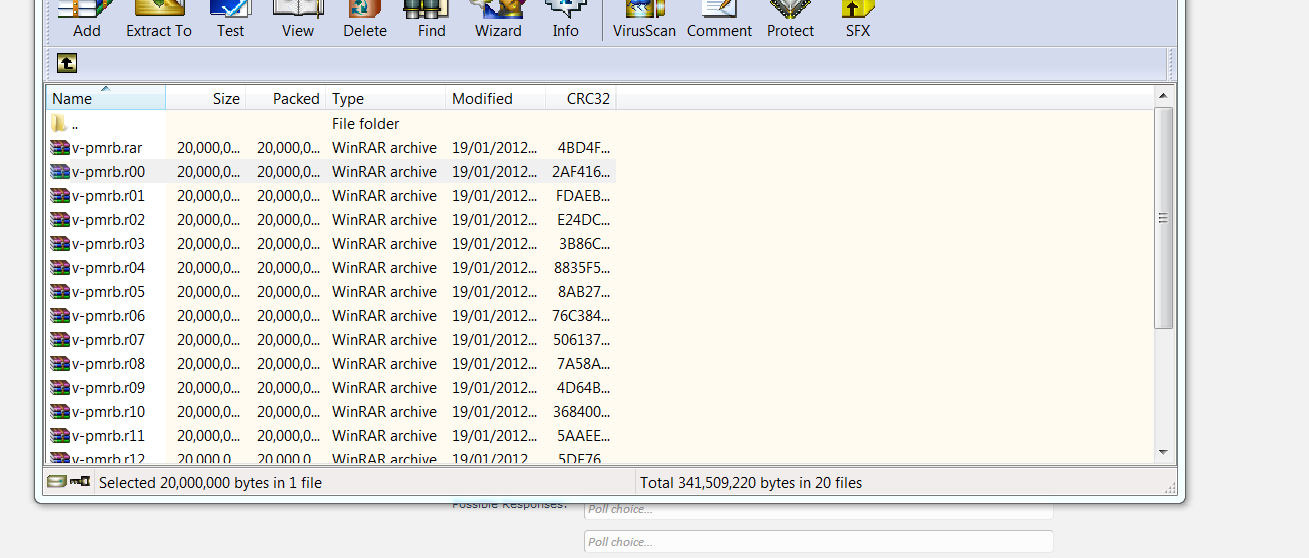Screen dimensions: 1309x558
Task: Click scrollbar down arrow in file list
Action: (x=1163, y=452)
